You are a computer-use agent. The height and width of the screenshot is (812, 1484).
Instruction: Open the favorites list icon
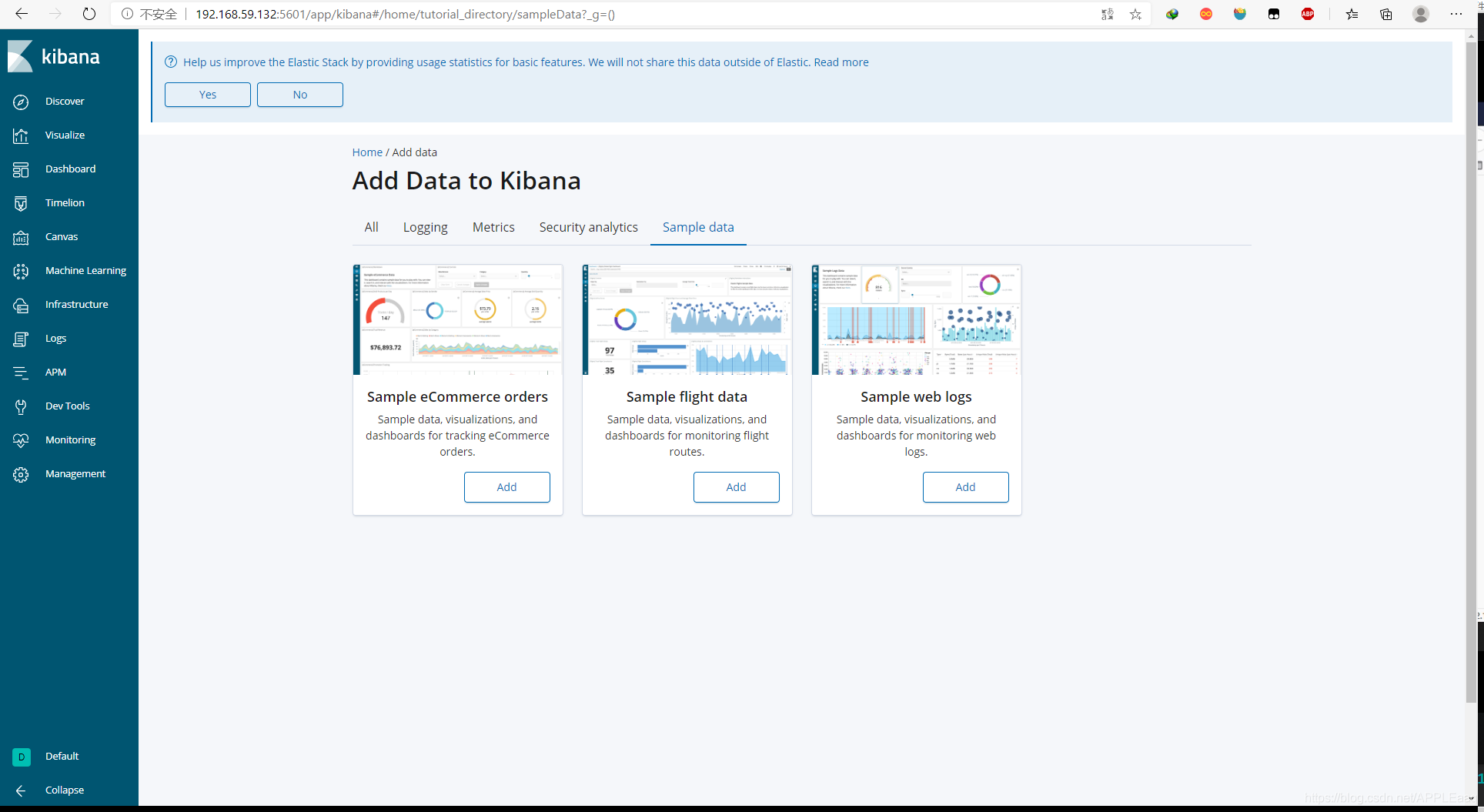pos(1352,14)
